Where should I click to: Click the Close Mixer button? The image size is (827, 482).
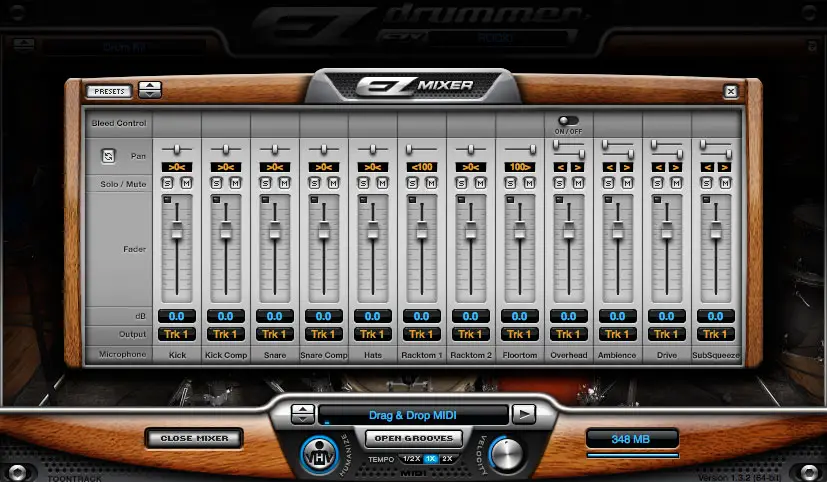click(194, 438)
